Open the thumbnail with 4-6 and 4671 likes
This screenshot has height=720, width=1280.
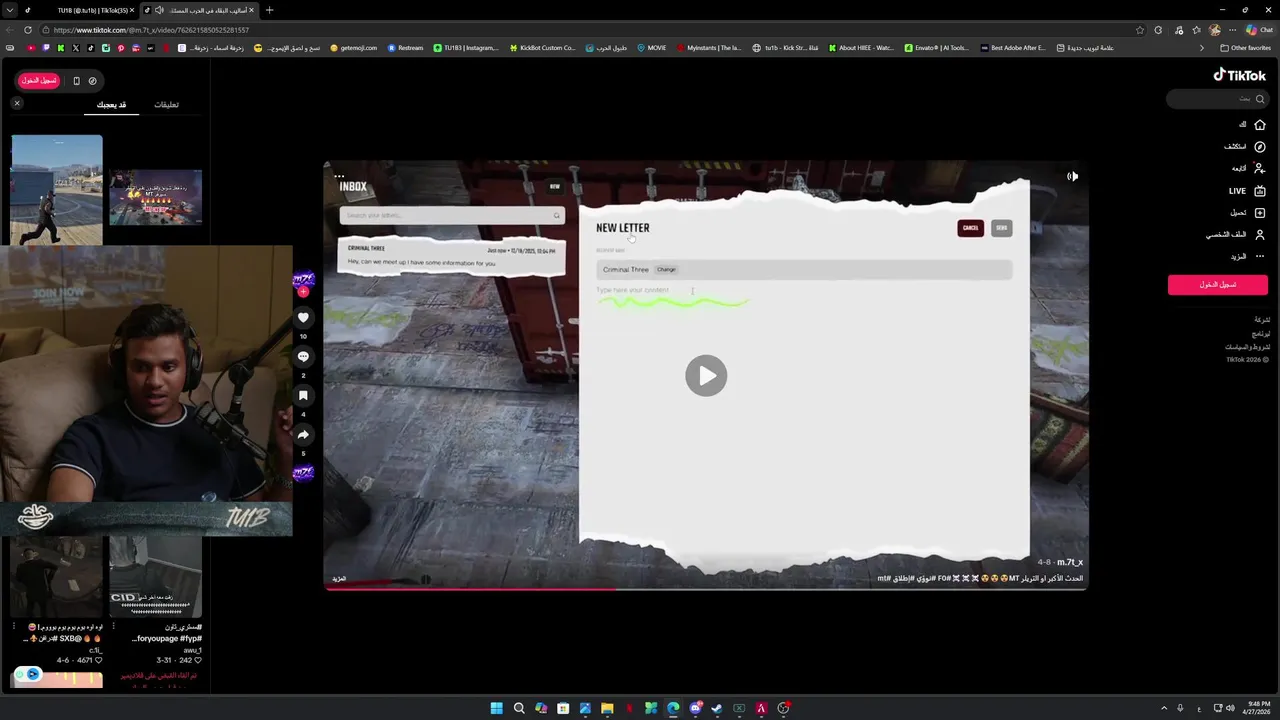pyautogui.click(x=57, y=577)
